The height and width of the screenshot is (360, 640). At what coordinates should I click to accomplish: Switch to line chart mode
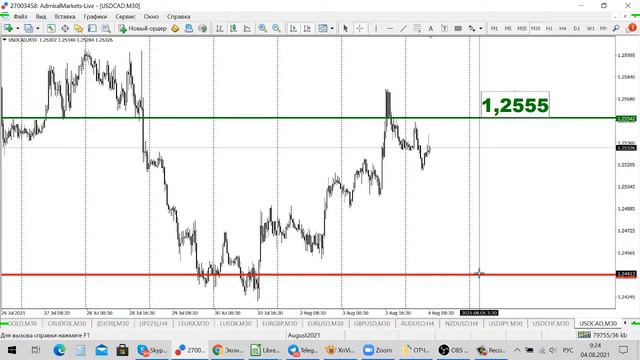click(x=247, y=28)
